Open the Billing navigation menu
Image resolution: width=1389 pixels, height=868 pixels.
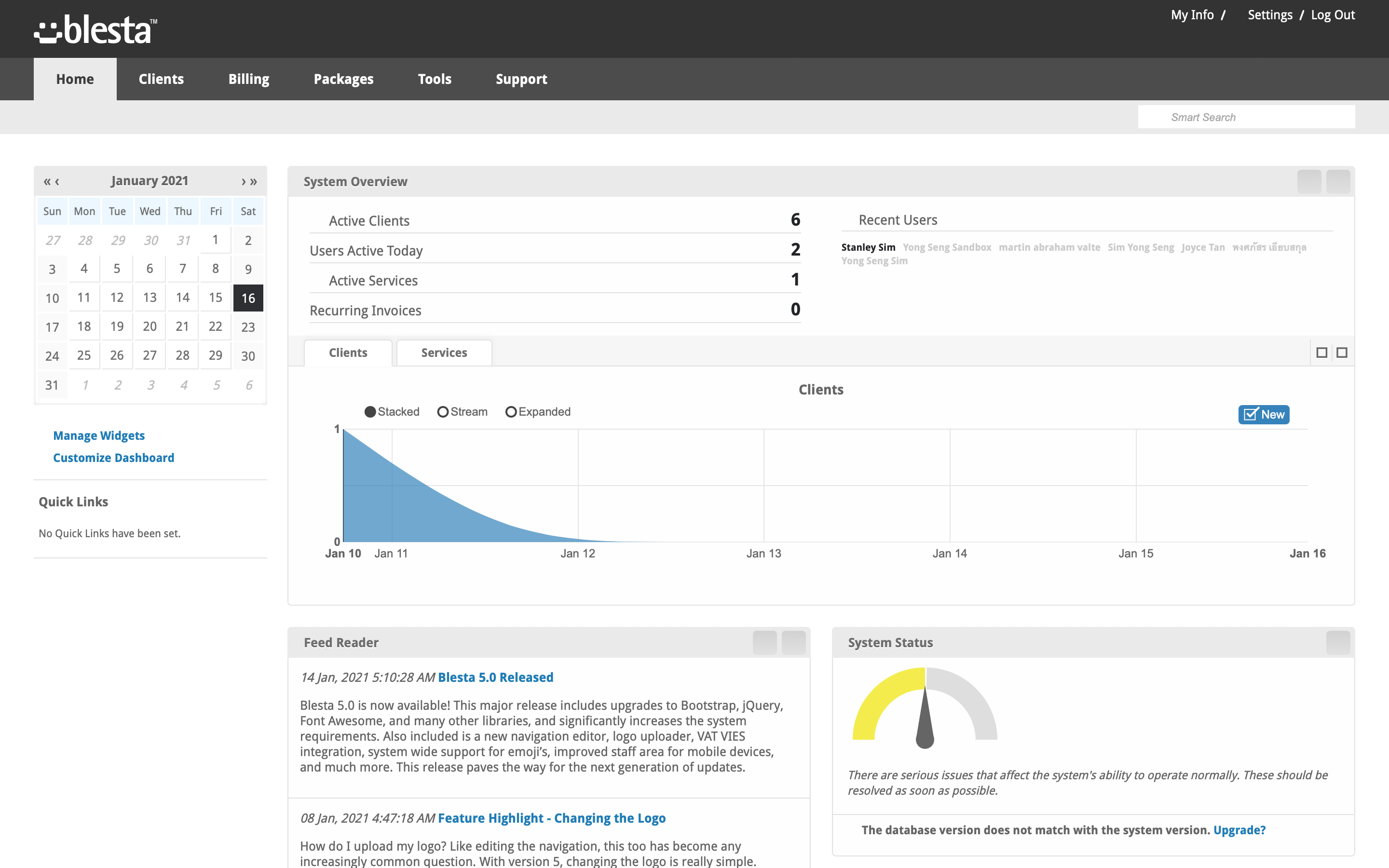click(248, 79)
